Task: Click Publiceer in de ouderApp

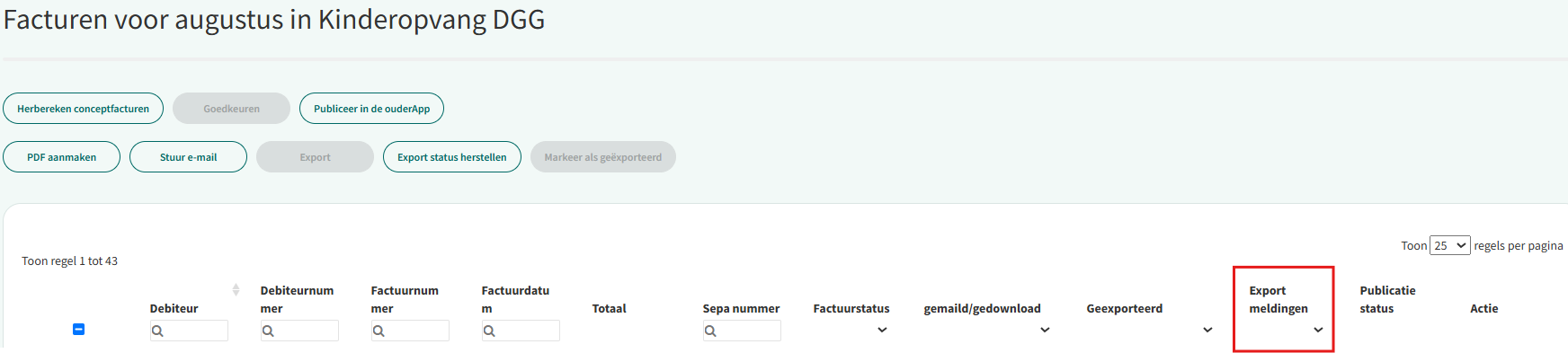Action: 371,109
